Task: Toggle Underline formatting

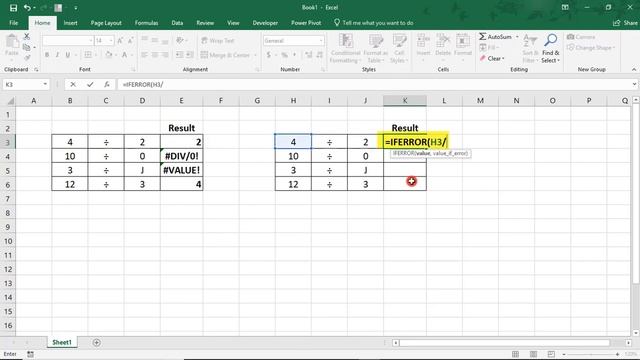Action: pyautogui.click(x=68, y=55)
